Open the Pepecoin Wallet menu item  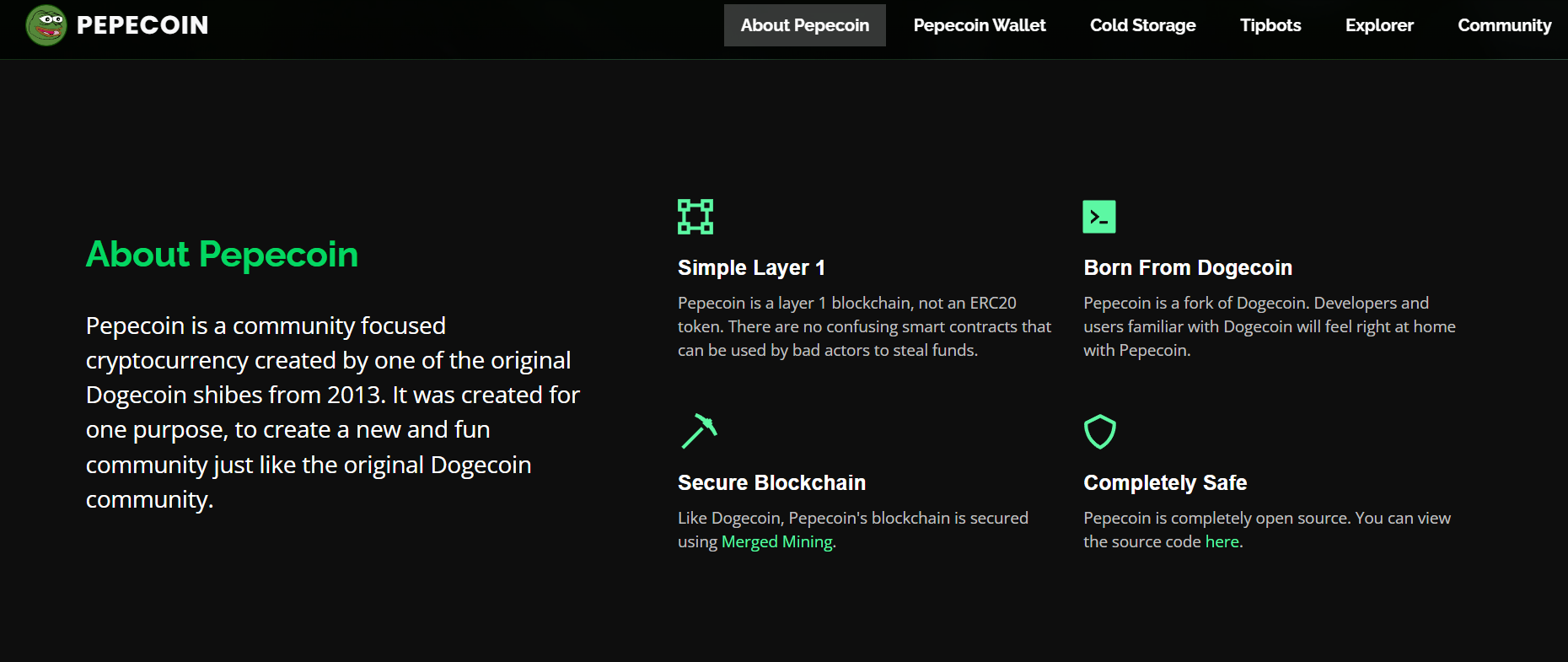(x=980, y=25)
